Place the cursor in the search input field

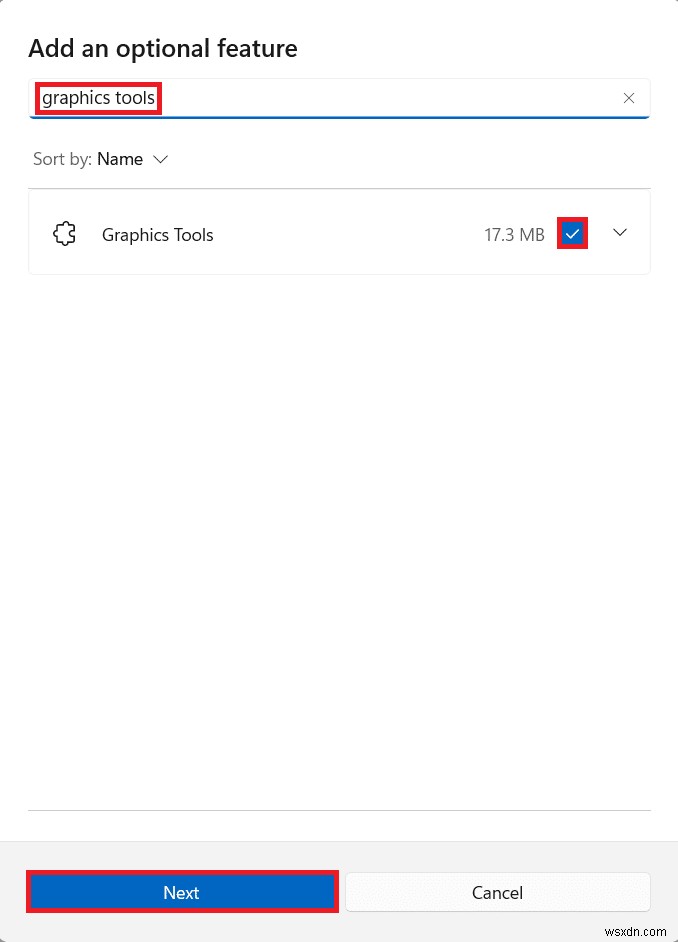point(300,98)
